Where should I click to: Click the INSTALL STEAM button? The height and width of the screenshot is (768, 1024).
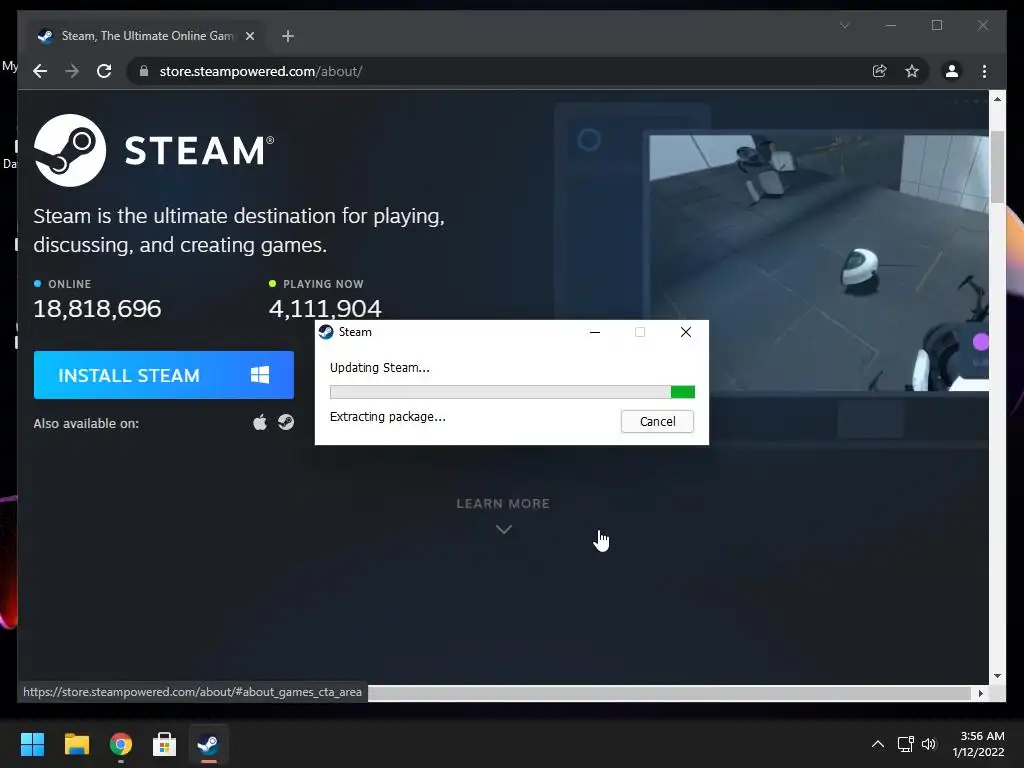pos(164,375)
